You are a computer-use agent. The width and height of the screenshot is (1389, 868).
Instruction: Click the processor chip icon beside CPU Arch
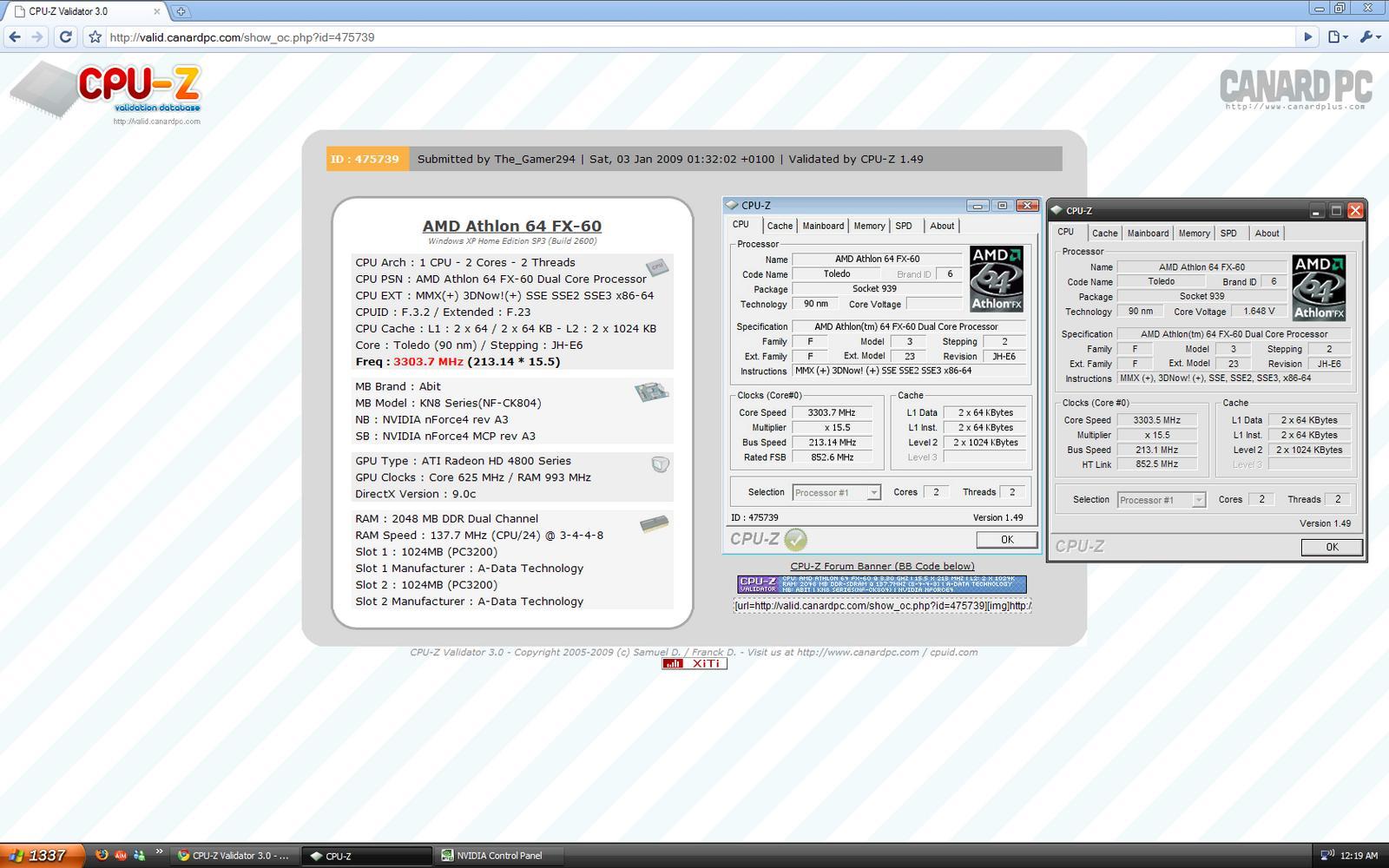point(656,267)
